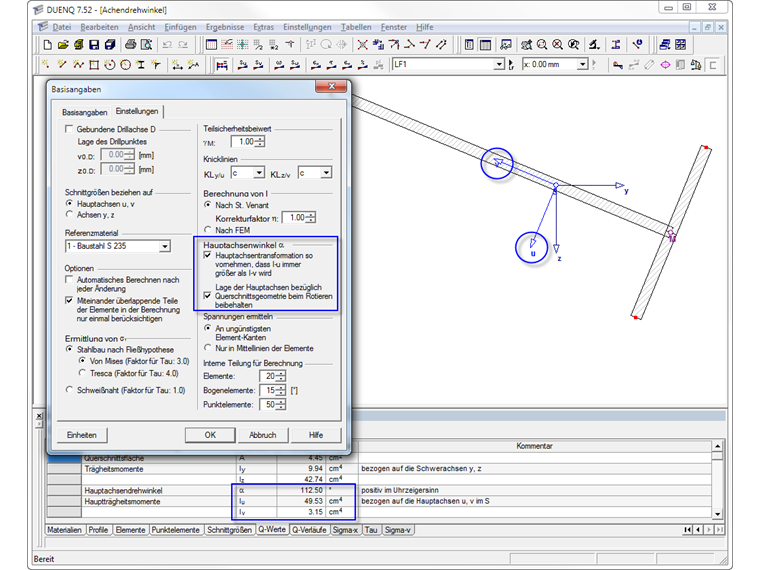Open the x: 0.00 mm position dropdown
This screenshot has height=570, width=760.
coord(583,64)
